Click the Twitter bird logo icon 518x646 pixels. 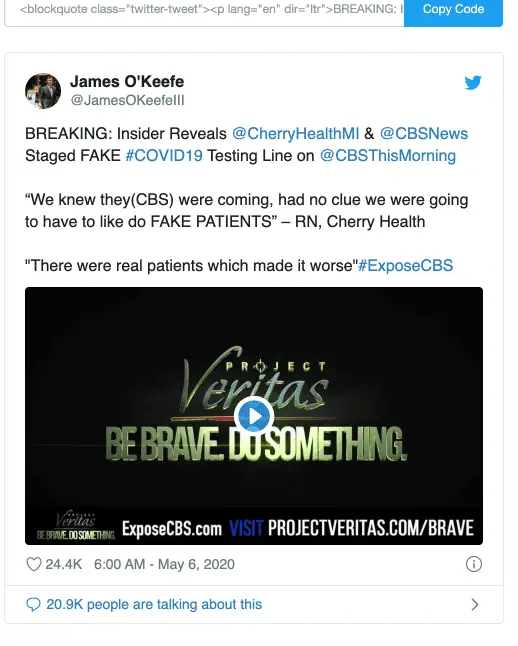pos(473,82)
